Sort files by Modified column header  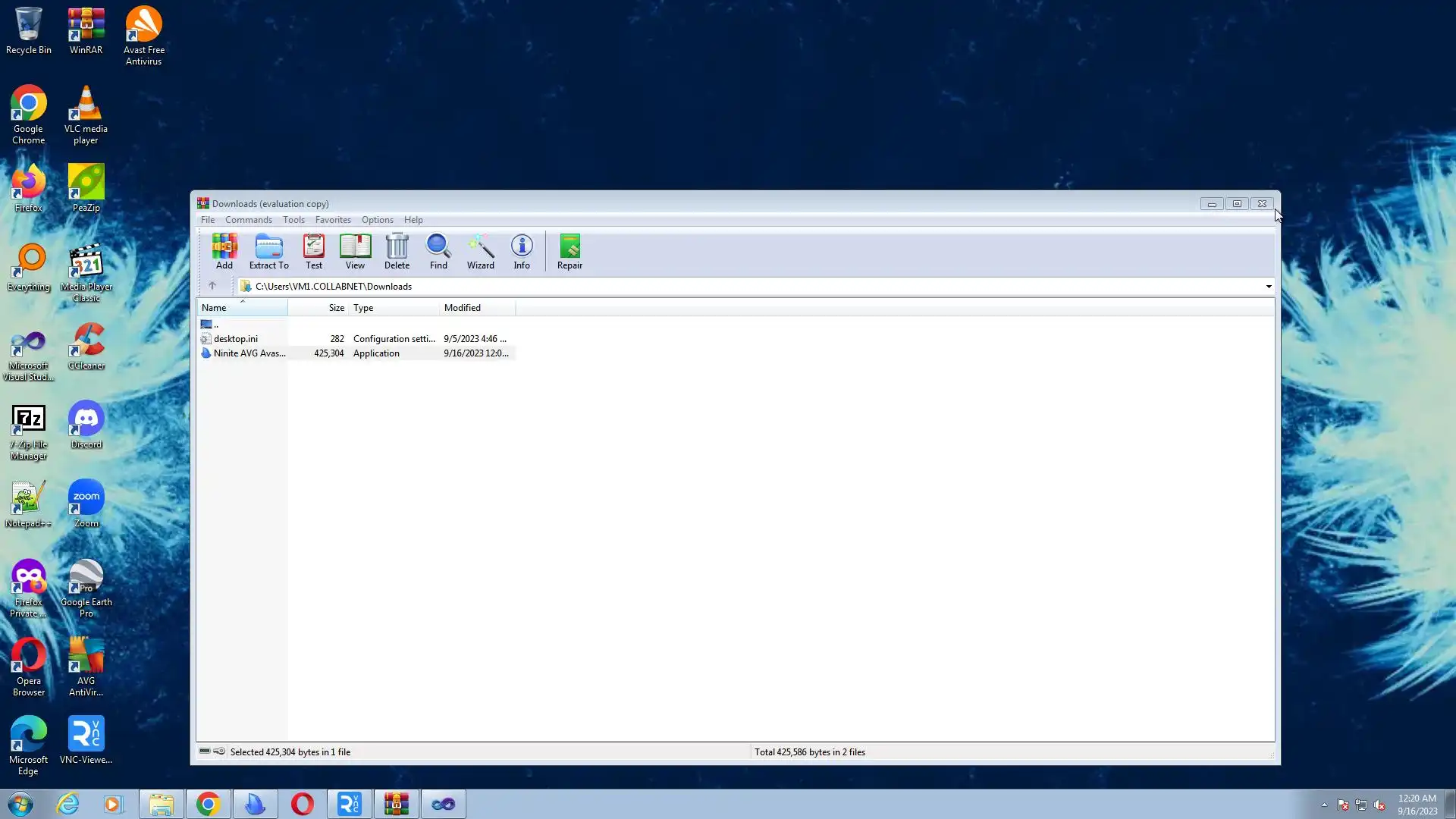click(x=463, y=308)
